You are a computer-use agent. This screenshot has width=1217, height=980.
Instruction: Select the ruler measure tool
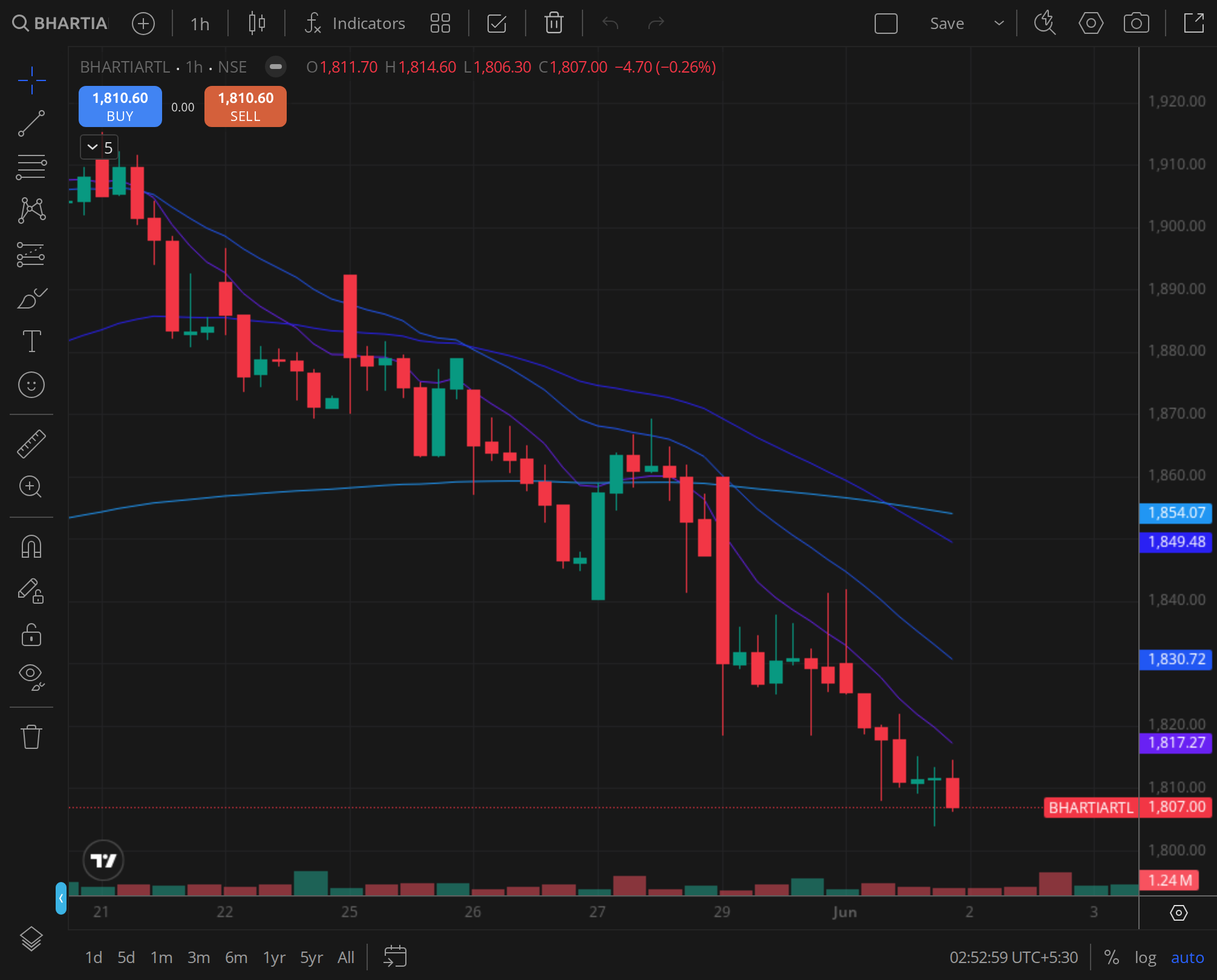click(31, 443)
